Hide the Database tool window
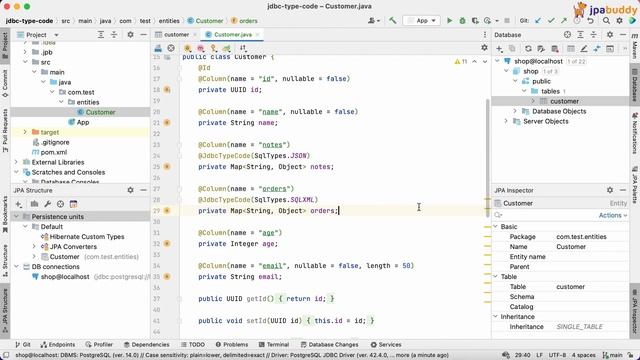 click(x=623, y=35)
